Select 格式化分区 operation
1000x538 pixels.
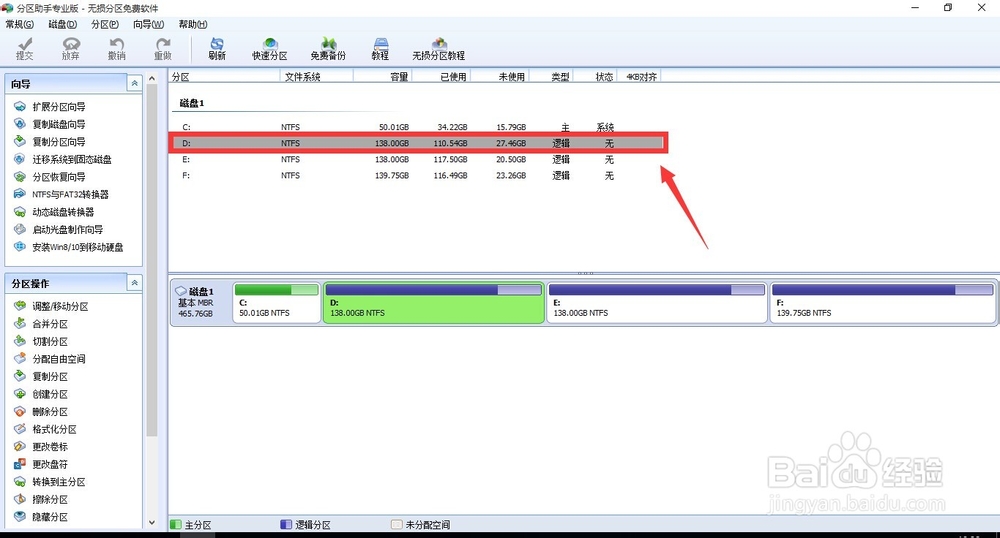(x=46, y=429)
